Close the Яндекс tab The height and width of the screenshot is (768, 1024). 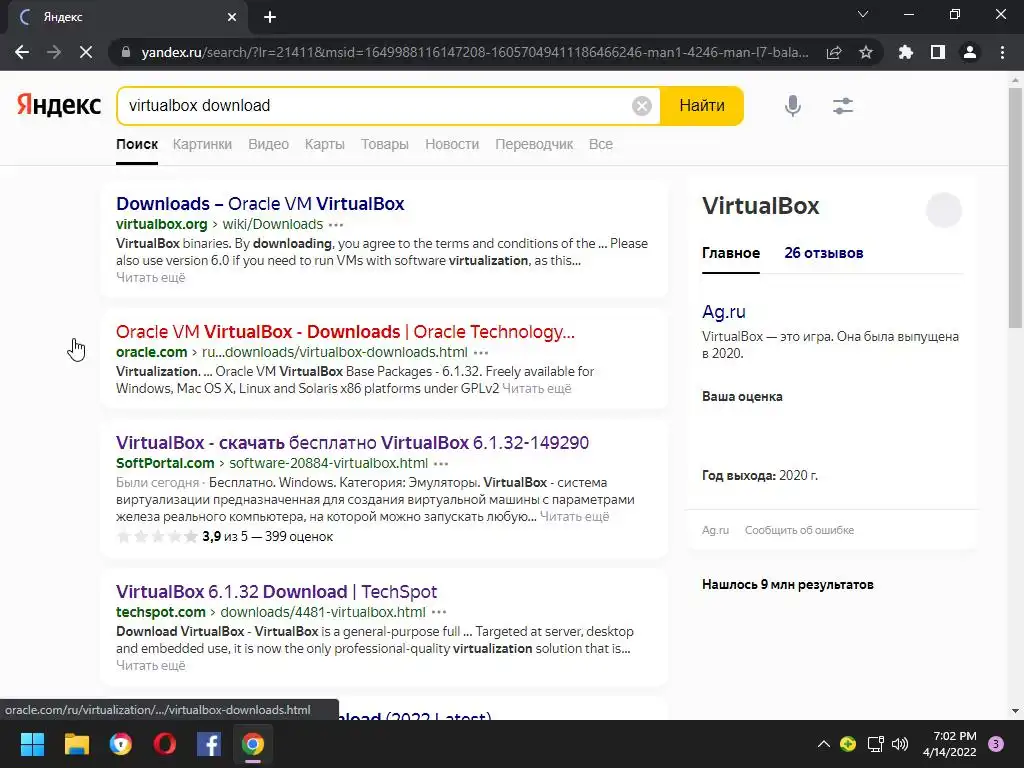(x=232, y=17)
